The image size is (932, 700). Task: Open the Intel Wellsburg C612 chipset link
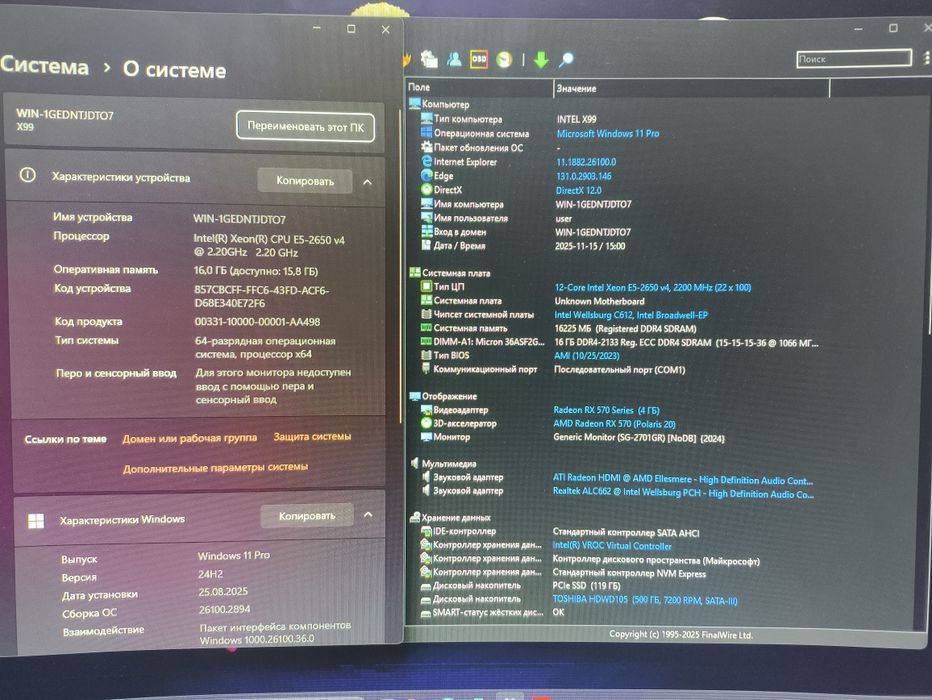631,315
